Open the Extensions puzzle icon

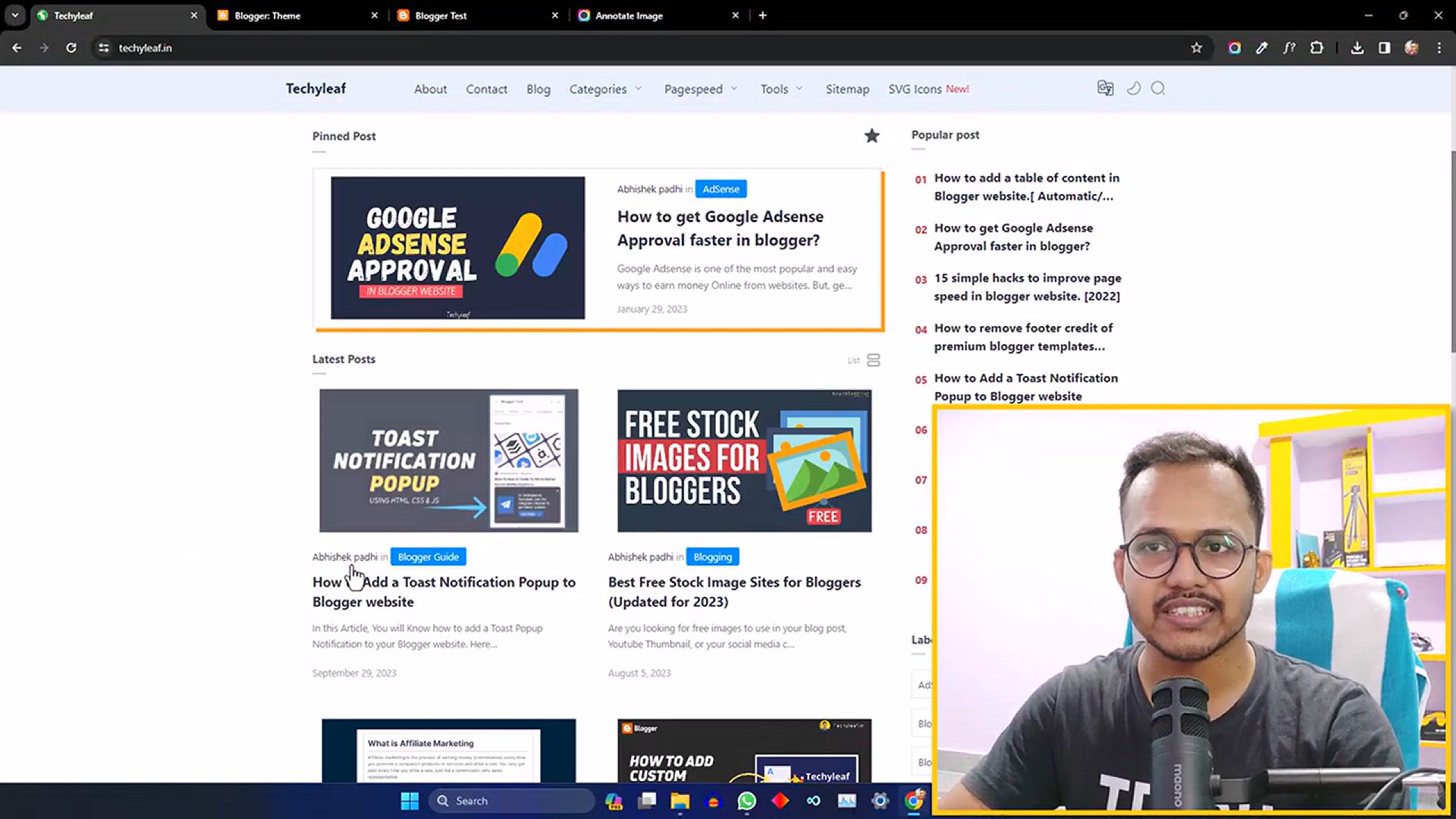click(1317, 48)
